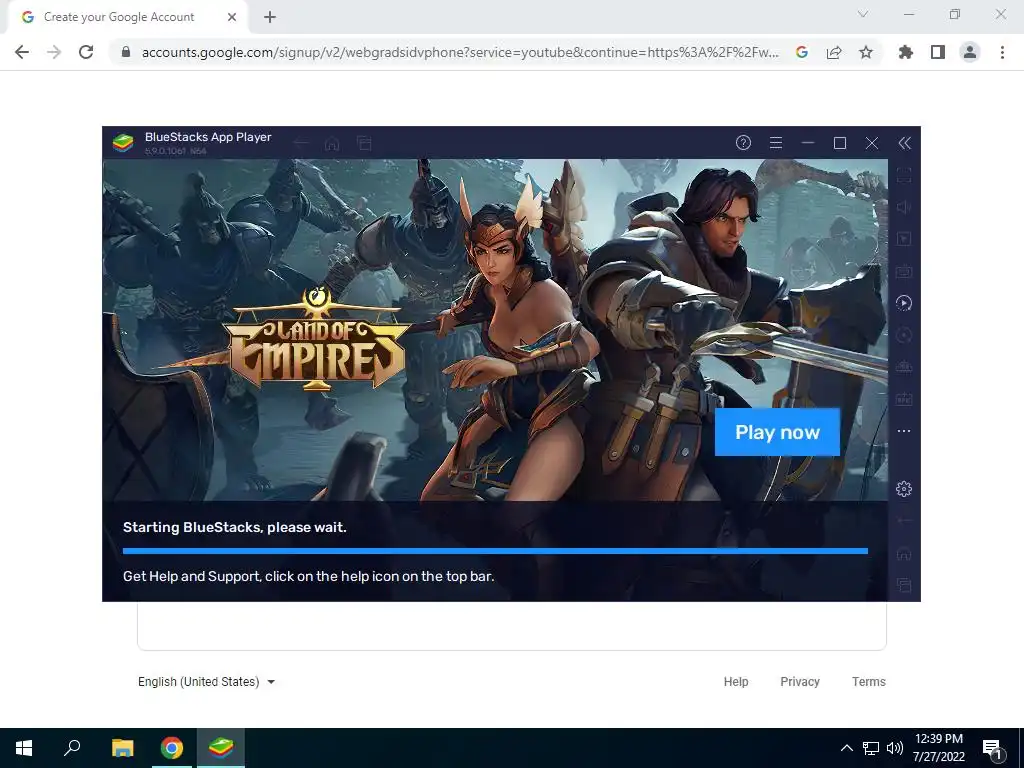
Task: Click the BlueStacks sidebar home icon
Action: pyautogui.click(x=904, y=553)
